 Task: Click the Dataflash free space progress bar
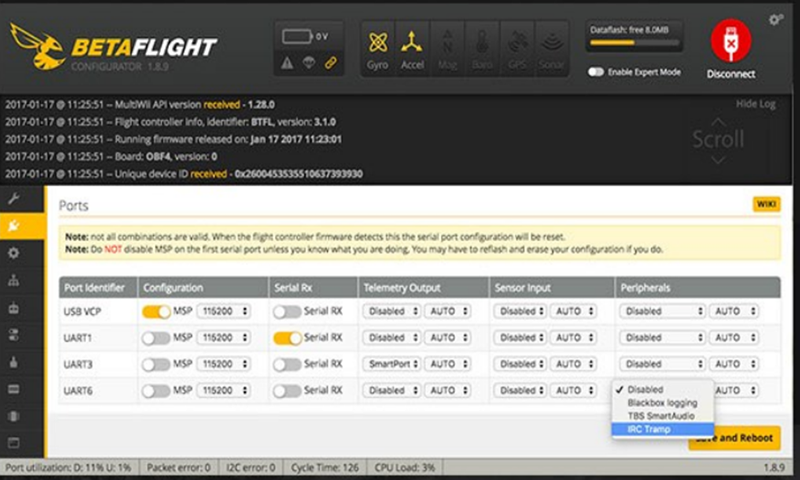tap(626, 43)
